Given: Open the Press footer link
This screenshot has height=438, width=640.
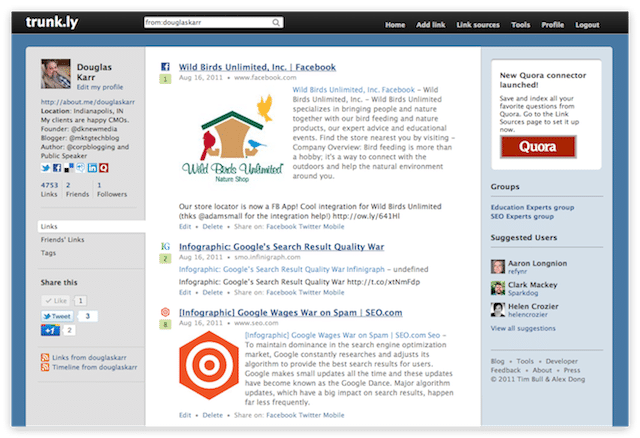Looking at the screenshot, I should [572, 370].
